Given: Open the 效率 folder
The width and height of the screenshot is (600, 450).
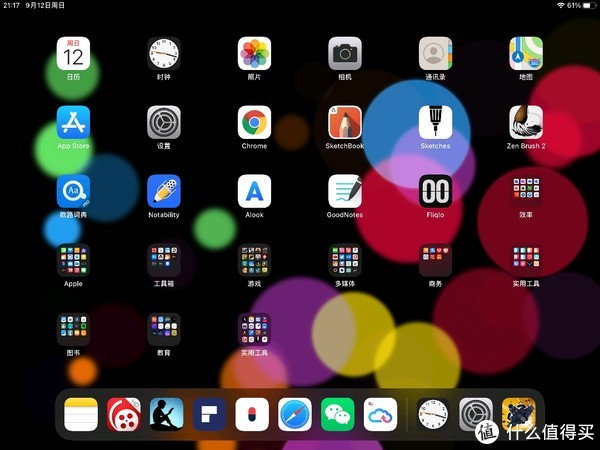Looking at the screenshot, I should pos(526,191).
